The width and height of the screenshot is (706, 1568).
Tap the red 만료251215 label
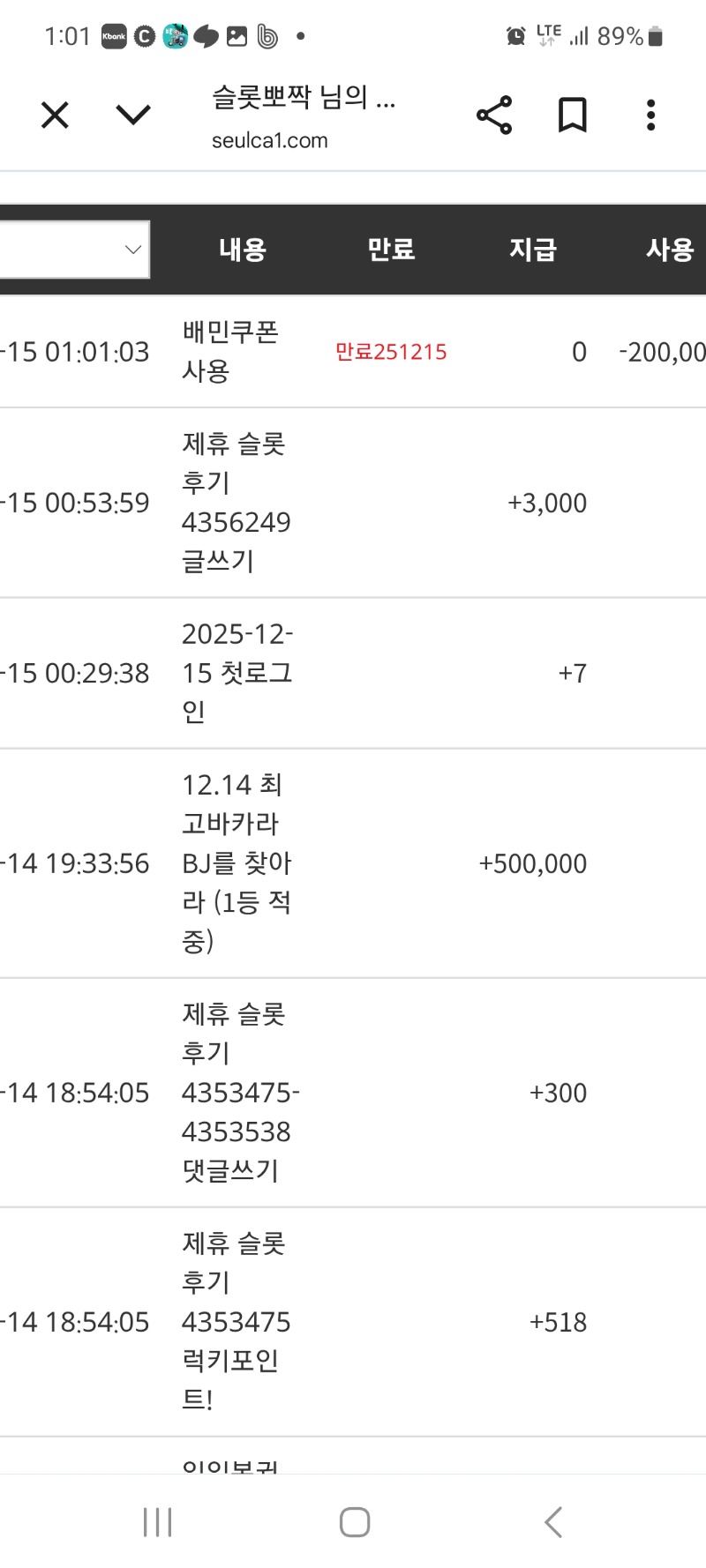(x=391, y=352)
